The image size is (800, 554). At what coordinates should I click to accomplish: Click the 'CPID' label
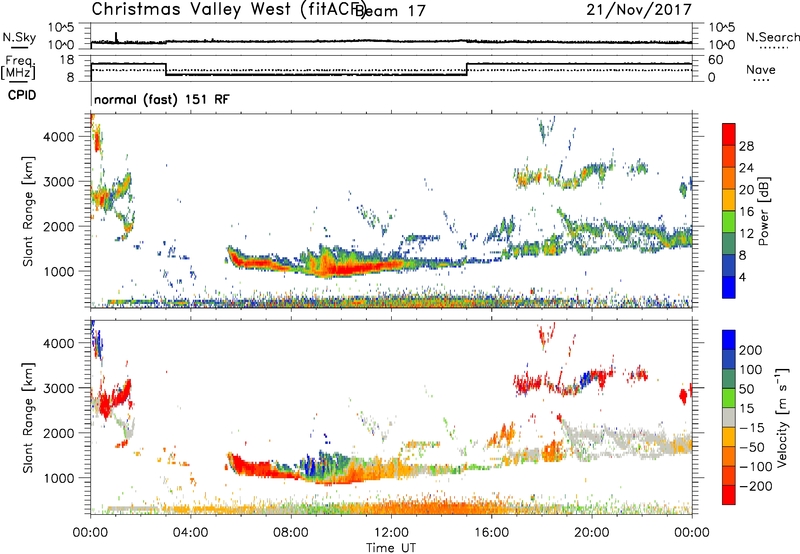[22, 95]
